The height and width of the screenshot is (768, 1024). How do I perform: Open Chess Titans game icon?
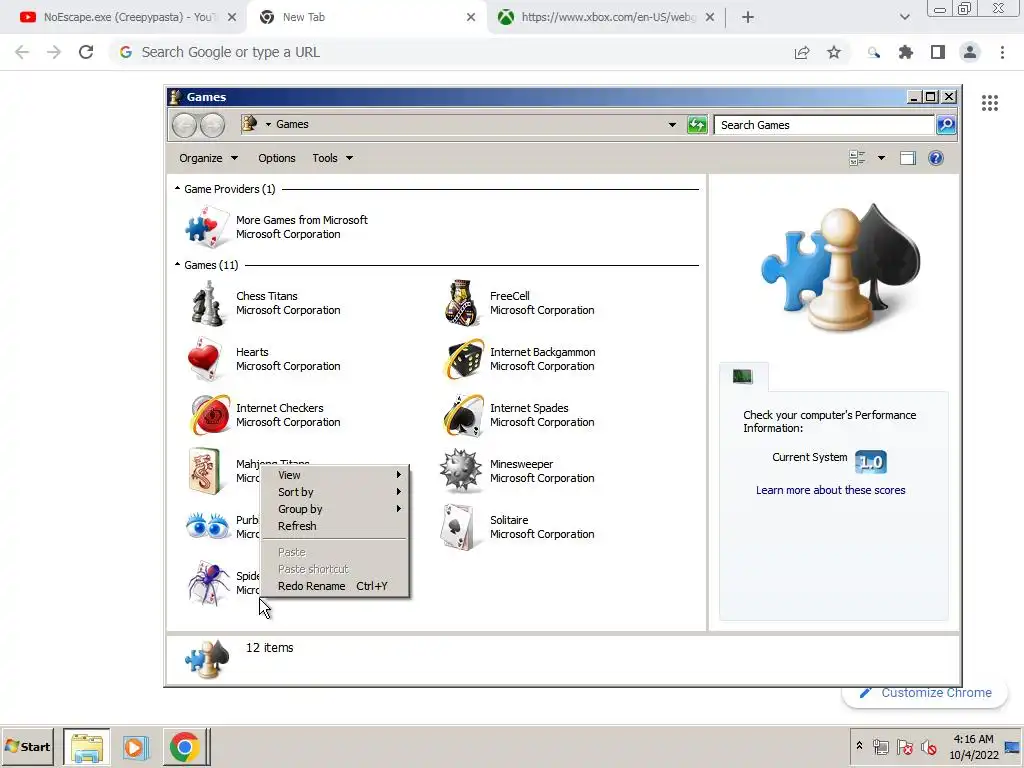208,303
